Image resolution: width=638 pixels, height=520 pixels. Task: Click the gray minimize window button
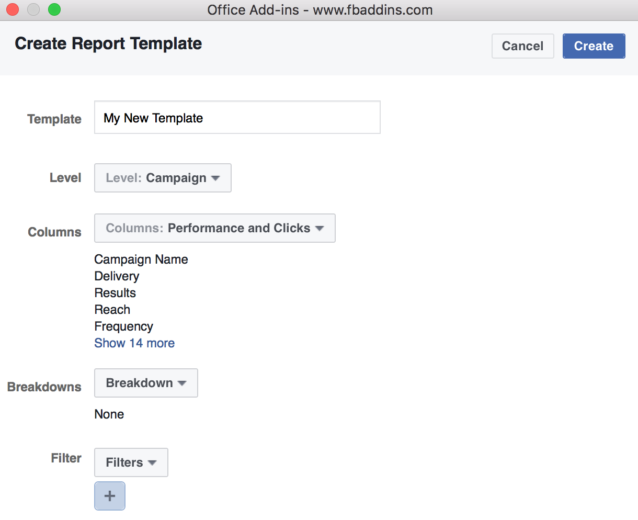point(33,9)
